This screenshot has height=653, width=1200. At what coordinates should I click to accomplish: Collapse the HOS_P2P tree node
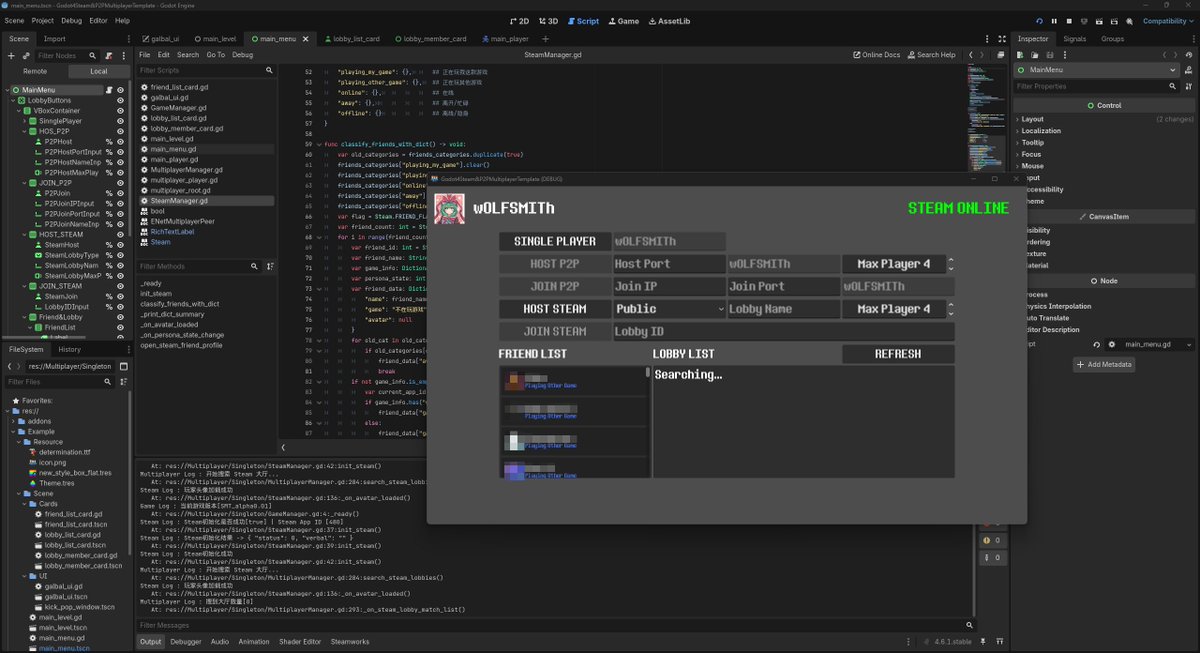point(23,131)
